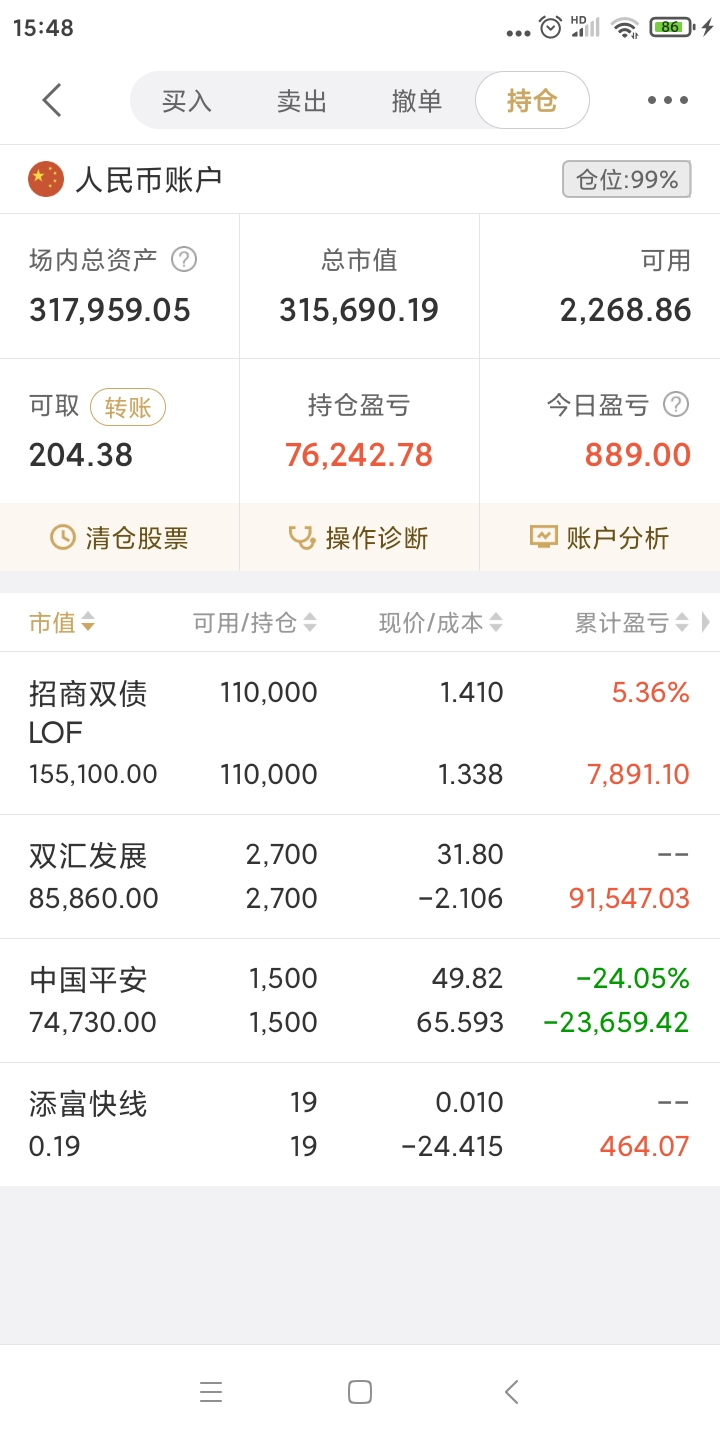Viewport: 720px width, 1440px height.
Task: Sort holdings by 可用/持仓 column
Action: coord(254,623)
